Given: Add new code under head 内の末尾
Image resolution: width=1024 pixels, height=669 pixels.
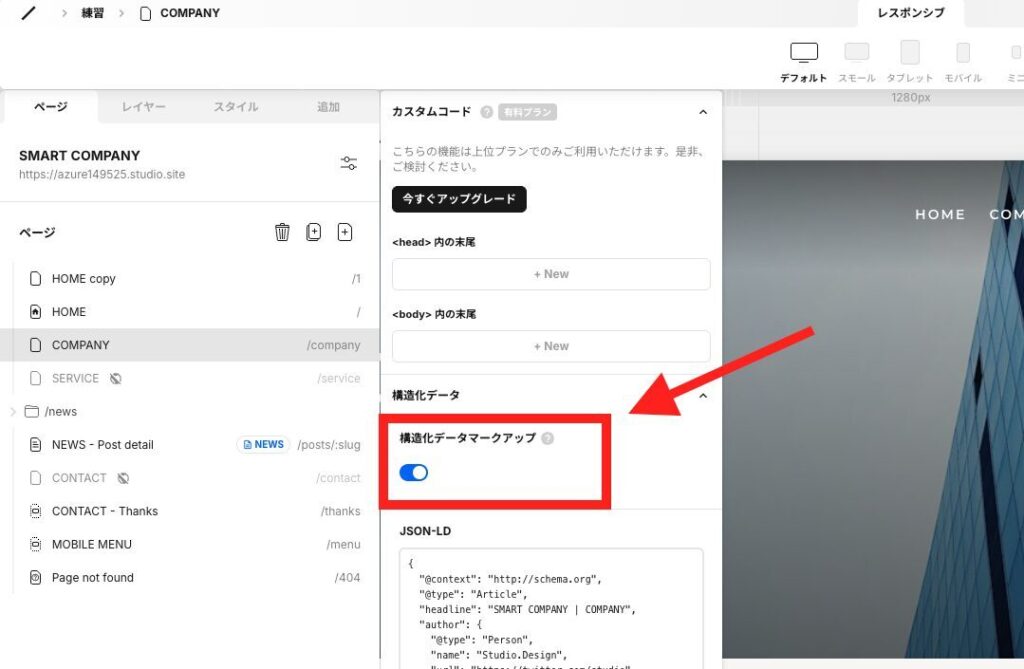Looking at the screenshot, I should click(x=551, y=274).
